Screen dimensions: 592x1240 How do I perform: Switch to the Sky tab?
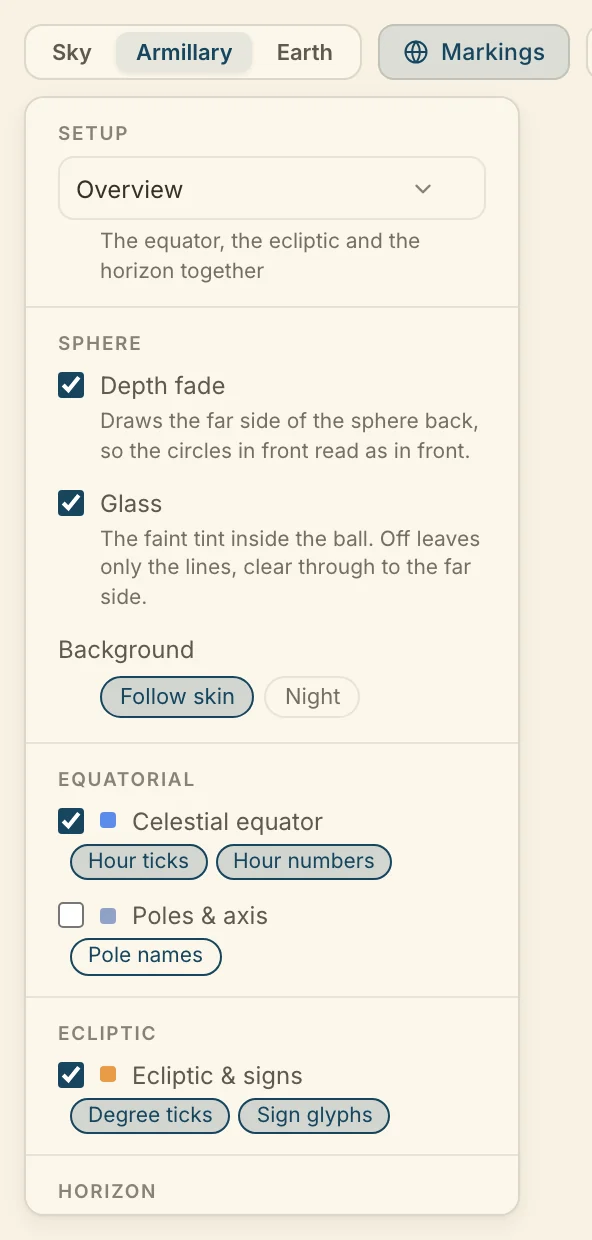(x=72, y=52)
